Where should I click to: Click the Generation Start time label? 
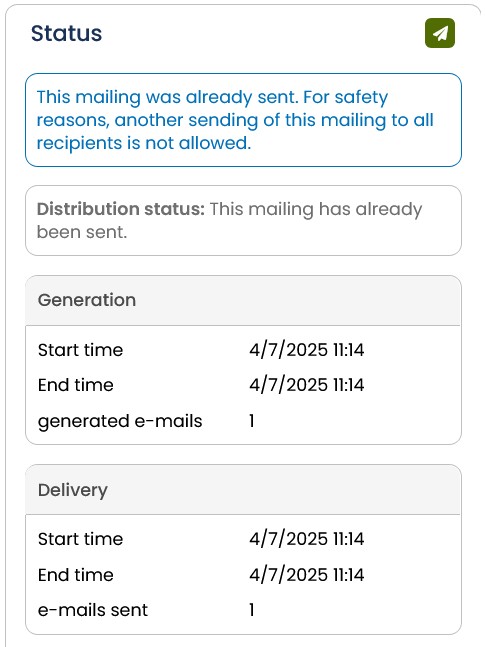[80, 350]
